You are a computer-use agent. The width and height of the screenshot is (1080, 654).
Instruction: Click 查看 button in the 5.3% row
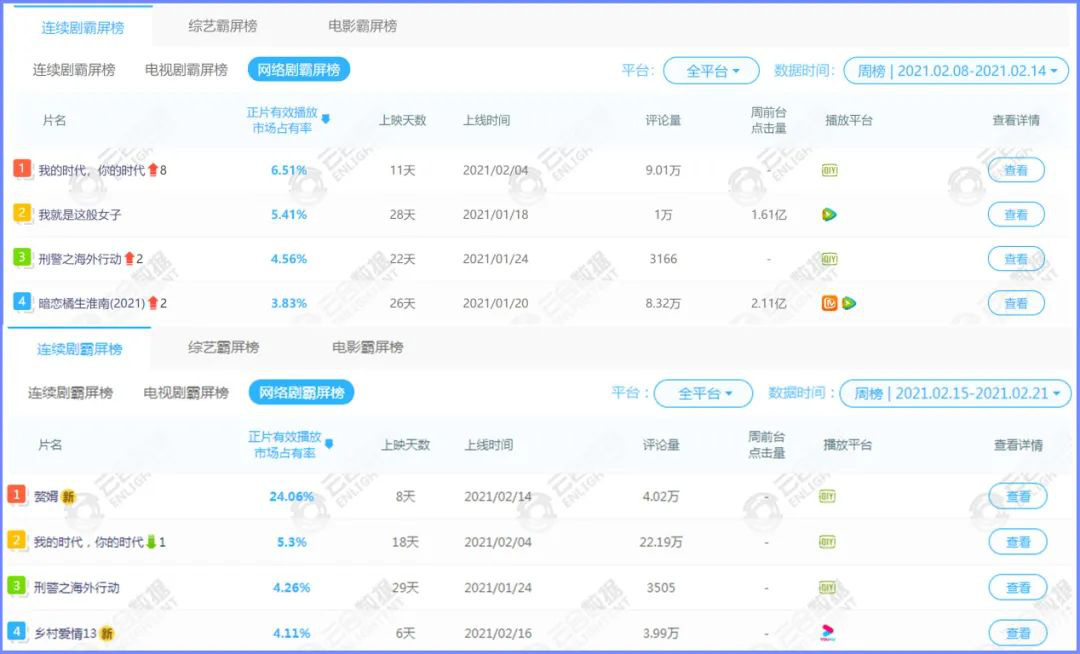(x=1018, y=542)
